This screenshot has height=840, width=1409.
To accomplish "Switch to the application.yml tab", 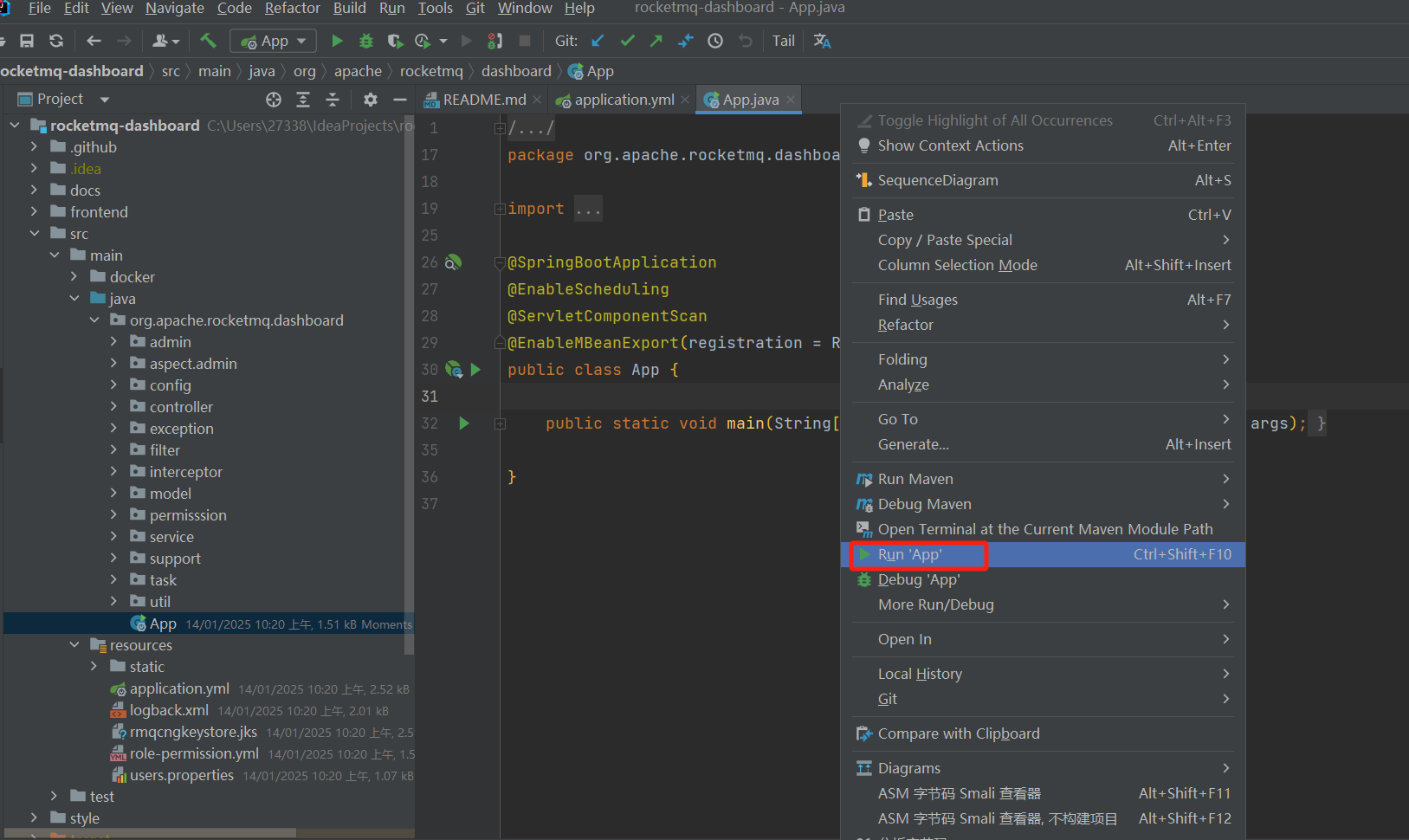I will (624, 100).
